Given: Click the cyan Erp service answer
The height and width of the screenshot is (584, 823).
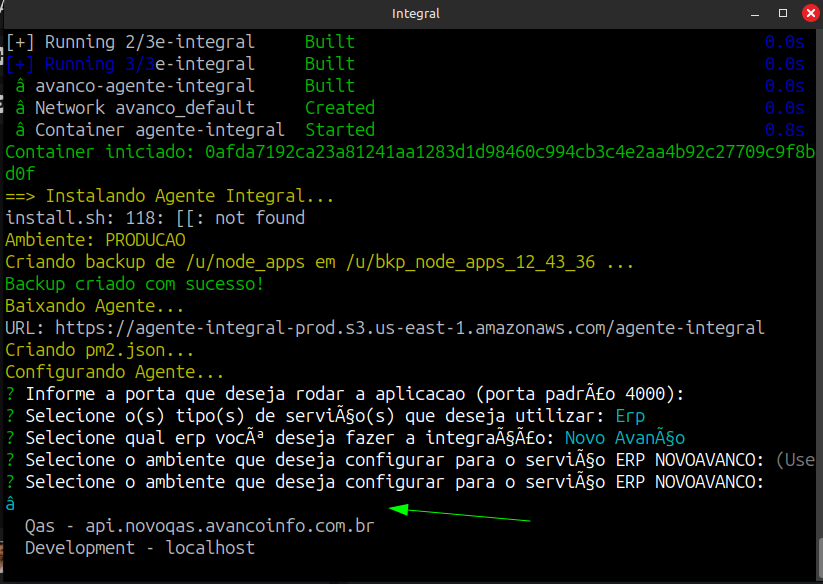Looking at the screenshot, I should (x=630, y=416).
